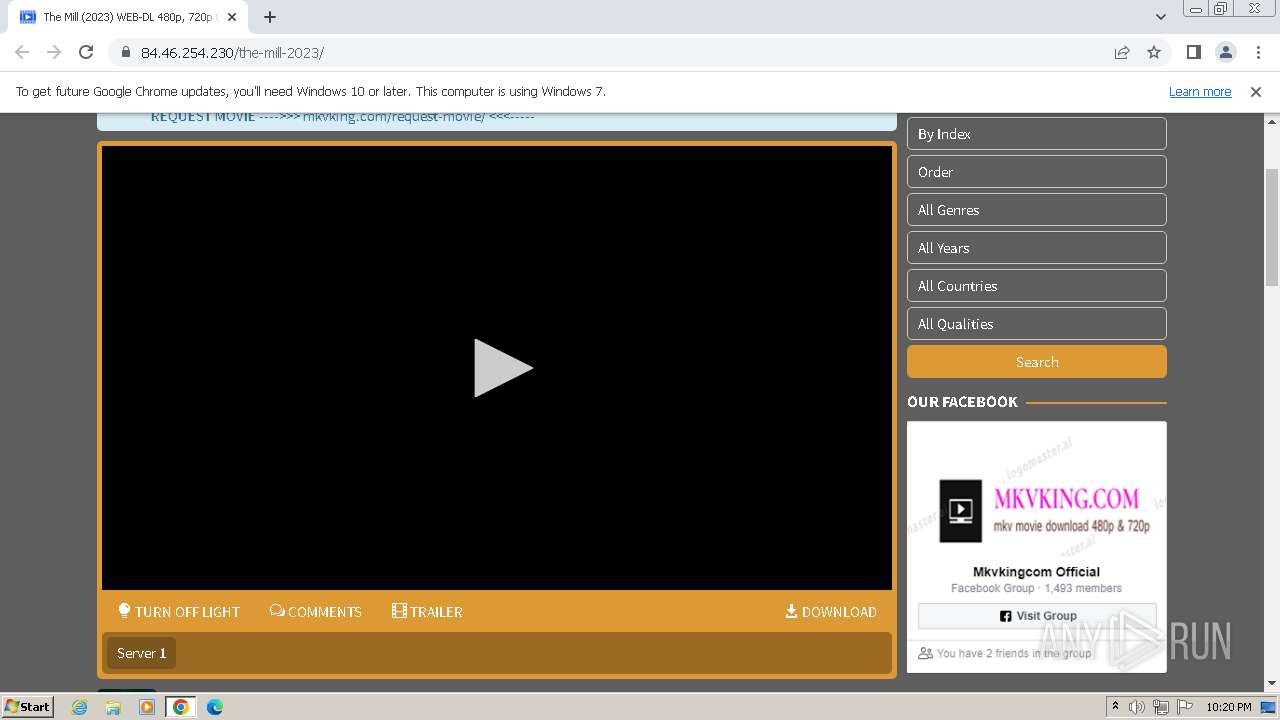1280x720 pixels.
Task: Bookmark this page with the star
Action: point(1154,52)
